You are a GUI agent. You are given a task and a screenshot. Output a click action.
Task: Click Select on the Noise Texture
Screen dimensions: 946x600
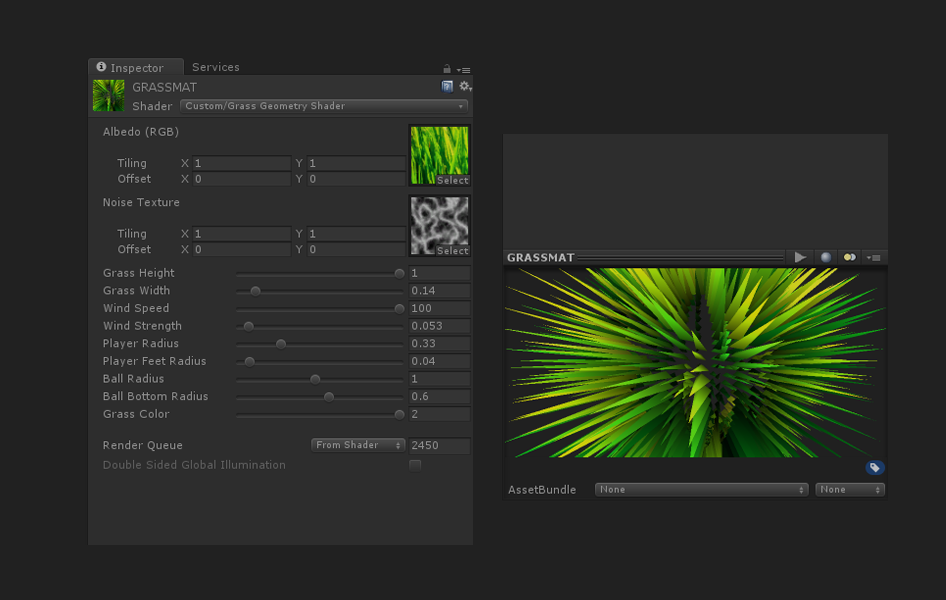[x=452, y=251]
